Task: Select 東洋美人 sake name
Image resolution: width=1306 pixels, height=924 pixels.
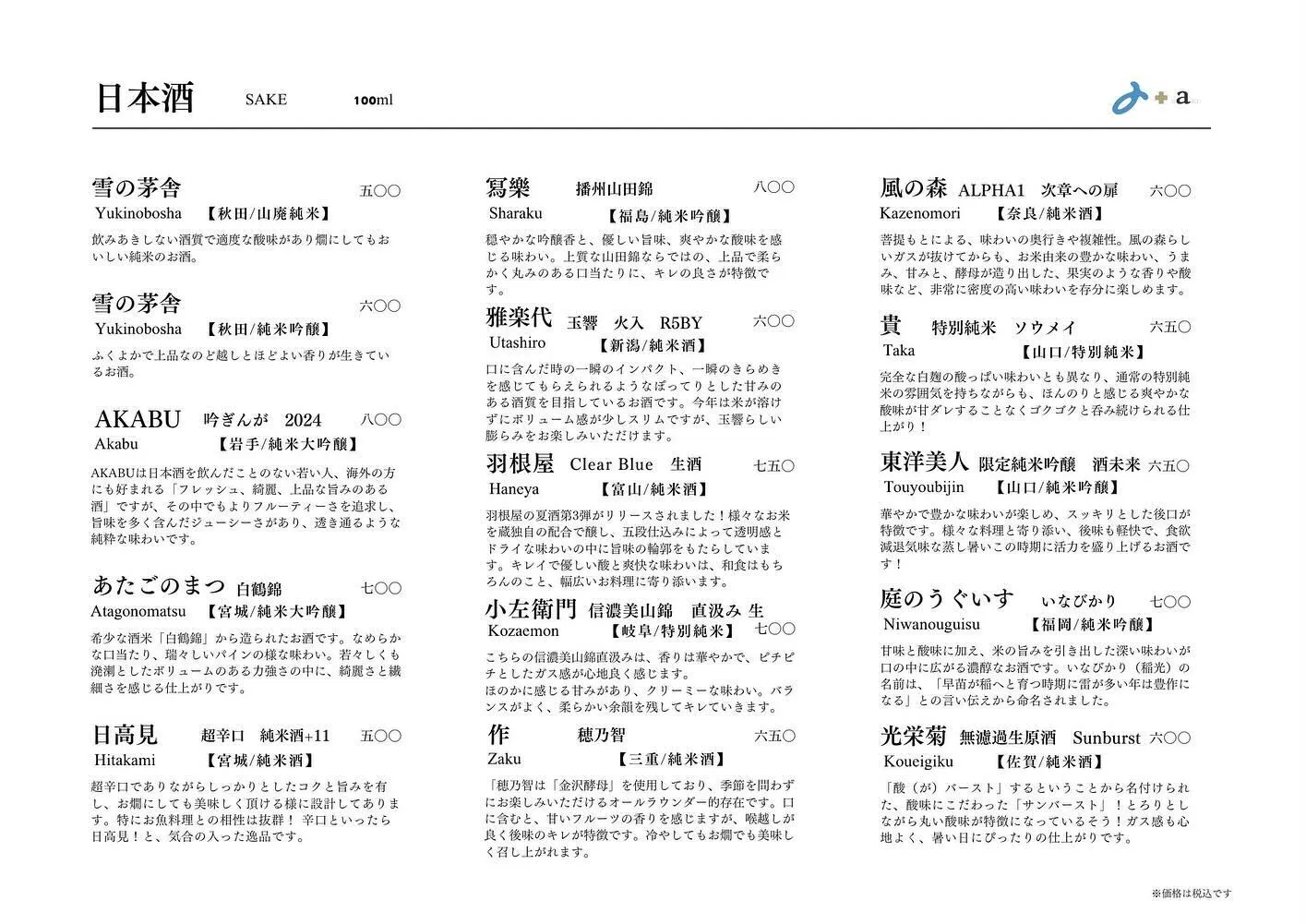Action: [x=924, y=461]
